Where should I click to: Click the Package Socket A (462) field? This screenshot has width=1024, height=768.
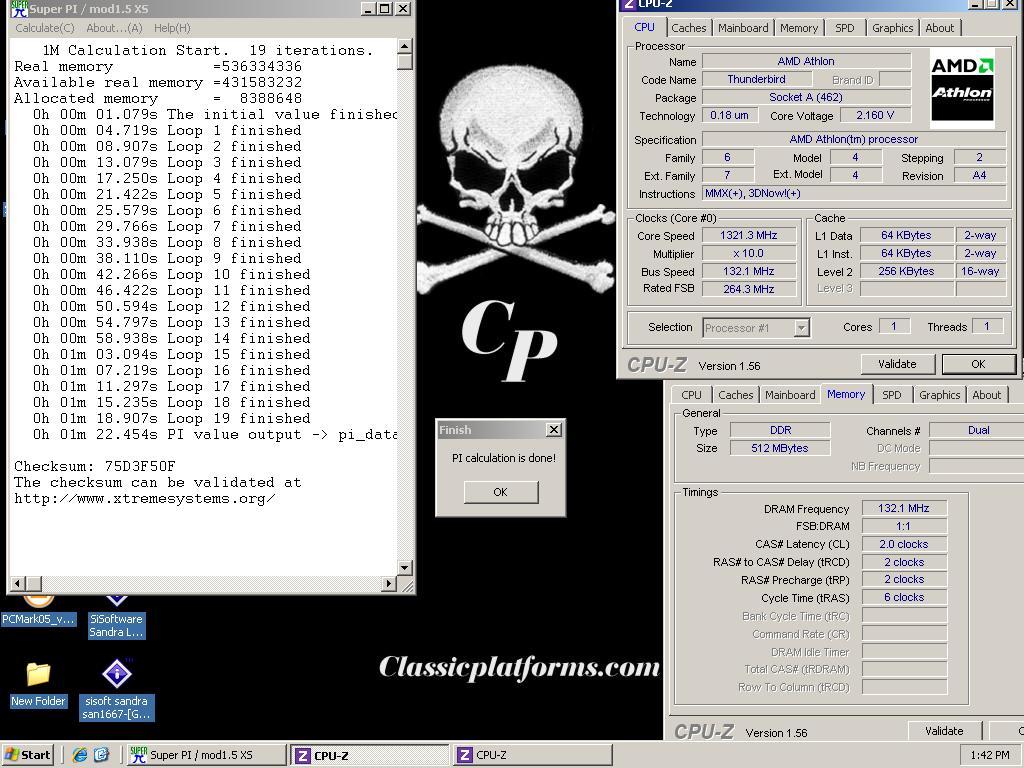point(806,97)
